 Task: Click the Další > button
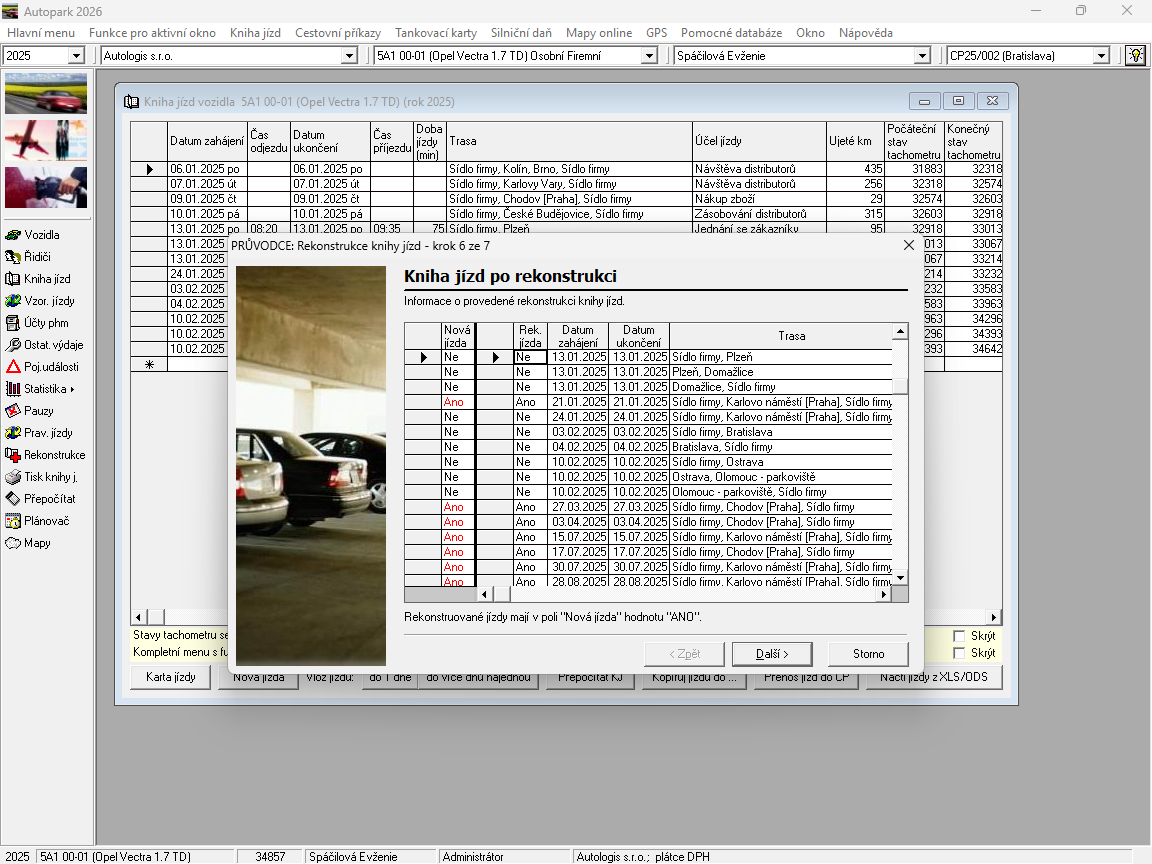coord(772,654)
